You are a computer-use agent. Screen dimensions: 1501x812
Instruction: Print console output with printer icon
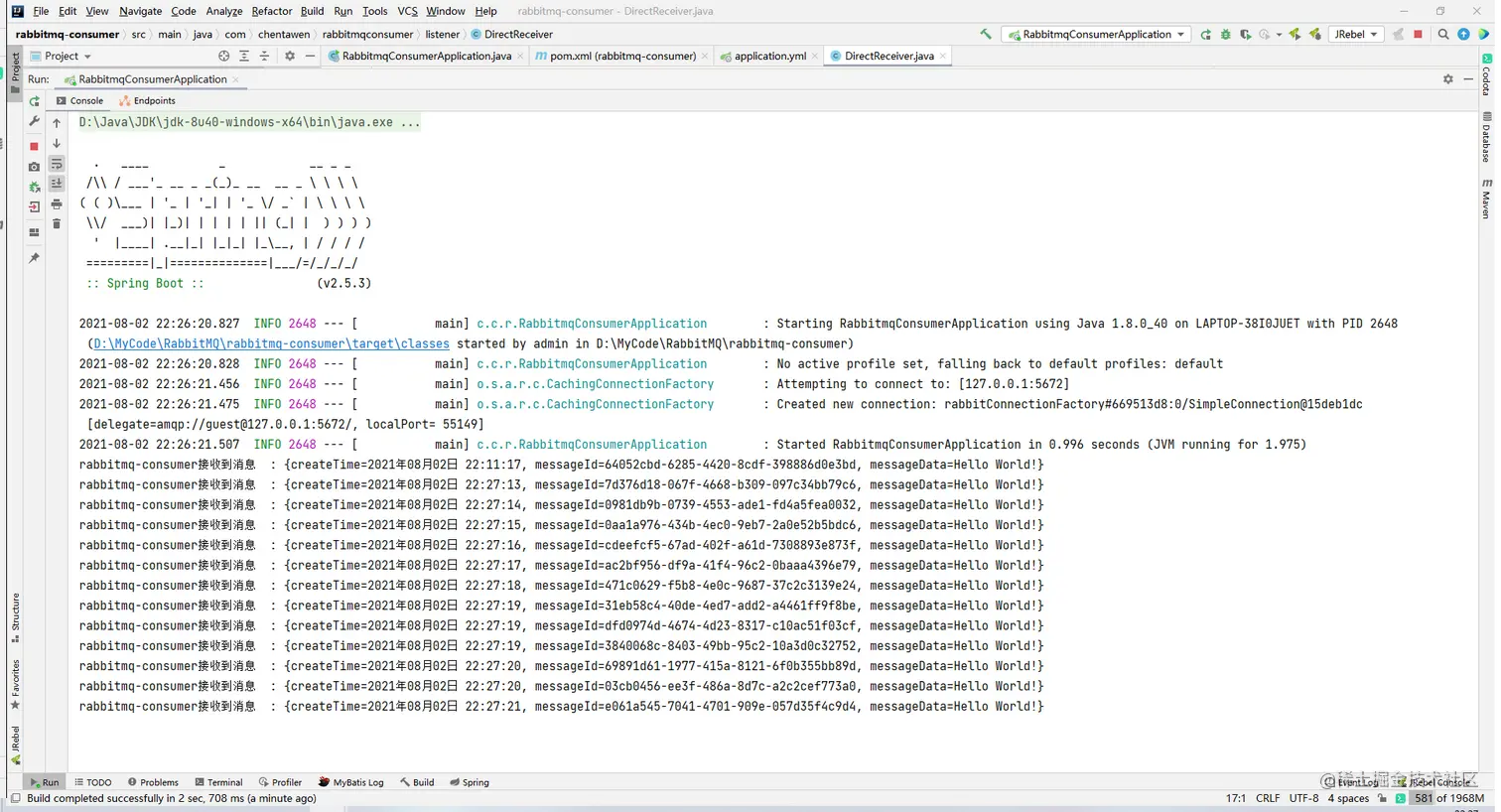57,204
